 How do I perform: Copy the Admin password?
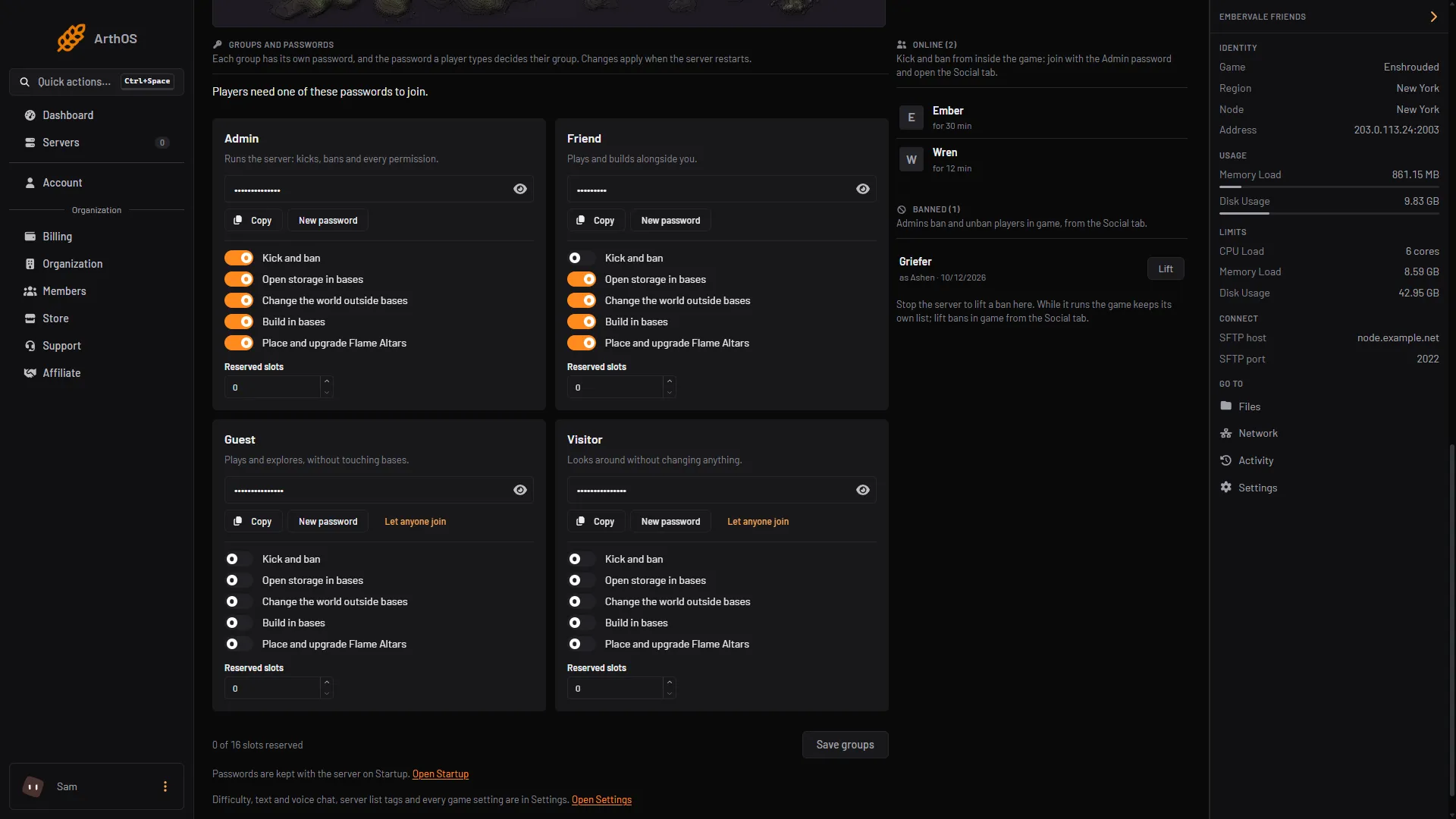[253, 221]
